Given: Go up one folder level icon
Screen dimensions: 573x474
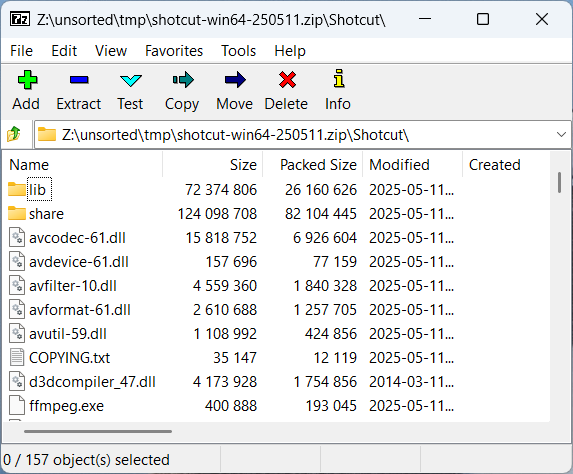Looking at the screenshot, I should coord(14,134).
